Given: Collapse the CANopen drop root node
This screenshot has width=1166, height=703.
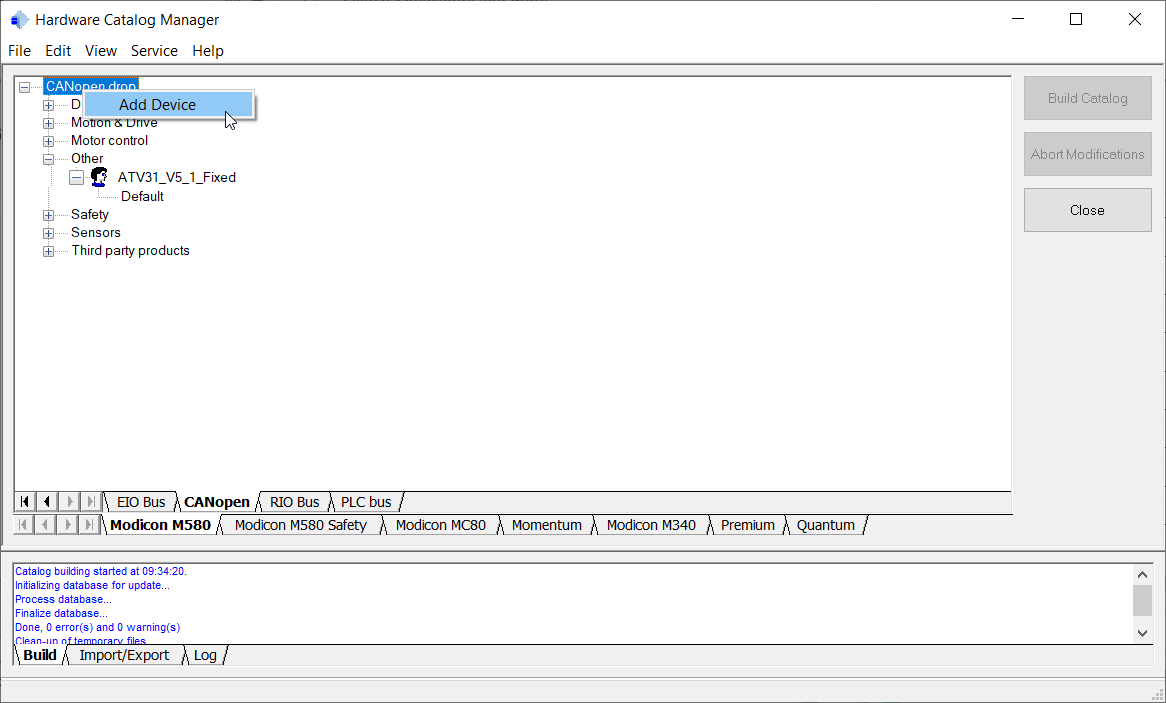Looking at the screenshot, I should coord(25,87).
